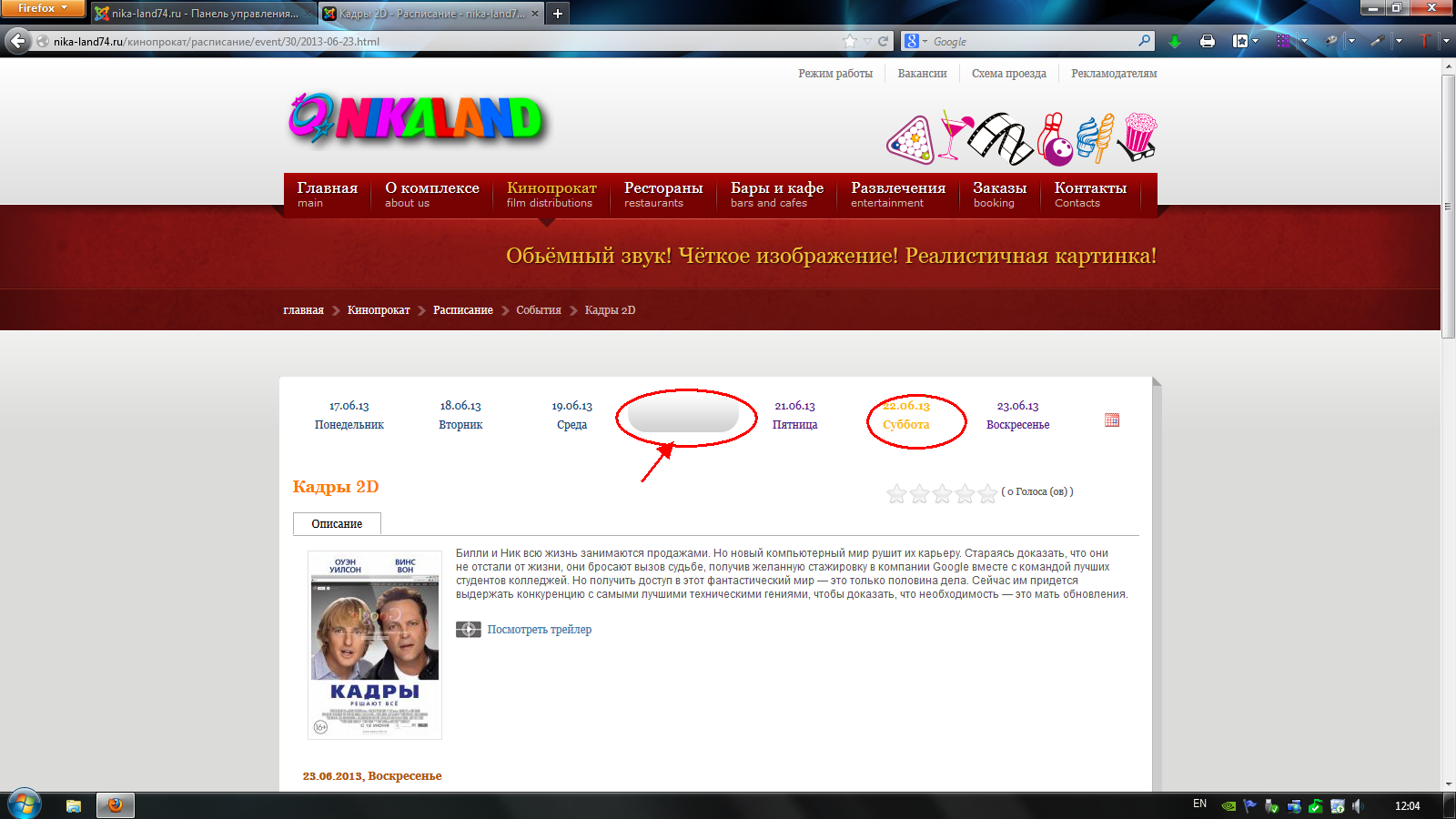The width and height of the screenshot is (1456, 819).
Task: Open downloads via green arrow icon
Action: coord(1175,41)
